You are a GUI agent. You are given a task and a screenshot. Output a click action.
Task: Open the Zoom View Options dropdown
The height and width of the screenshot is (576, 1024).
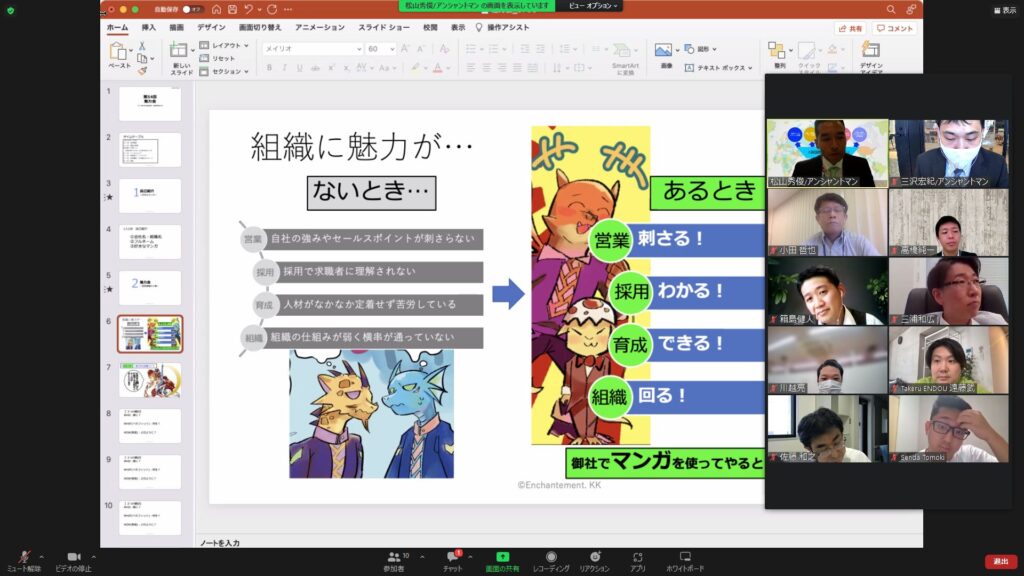(593, 6)
